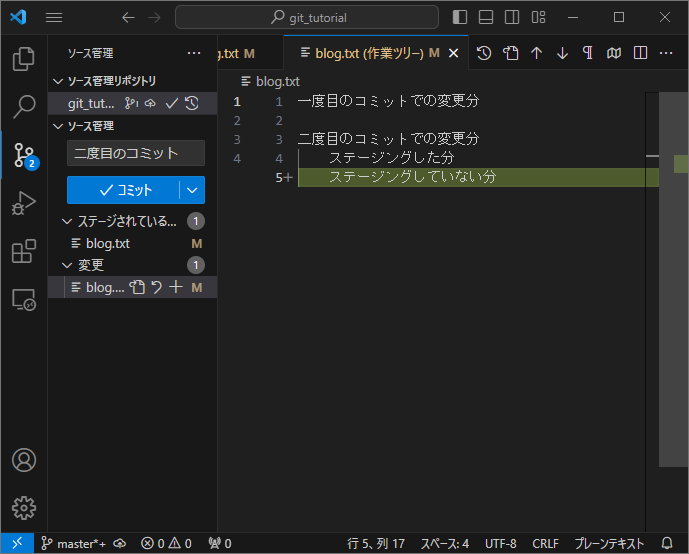This screenshot has height=554, width=689.
Task: Click the branch icon on git_tut repository row
Action: pyautogui.click(x=131, y=103)
